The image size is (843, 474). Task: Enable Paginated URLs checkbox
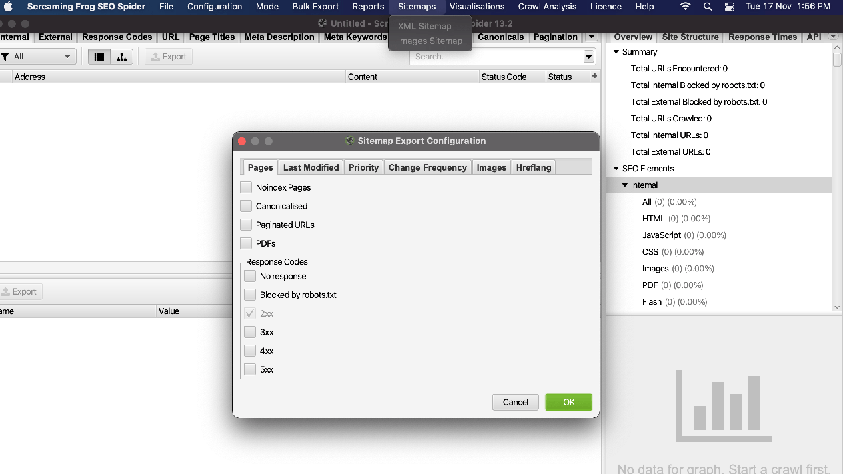point(246,225)
